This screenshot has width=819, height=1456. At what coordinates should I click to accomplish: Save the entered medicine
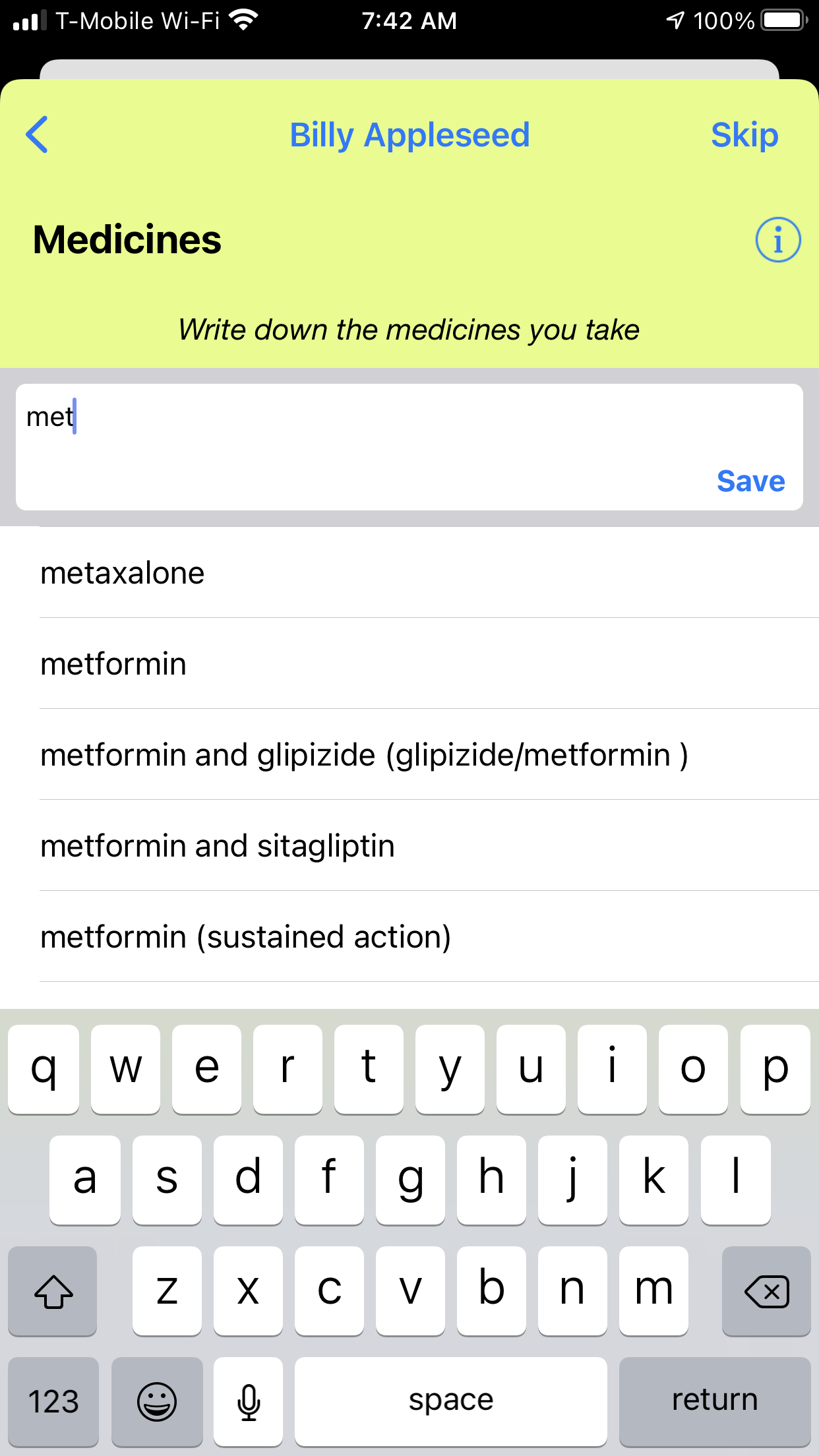[750, 481]
